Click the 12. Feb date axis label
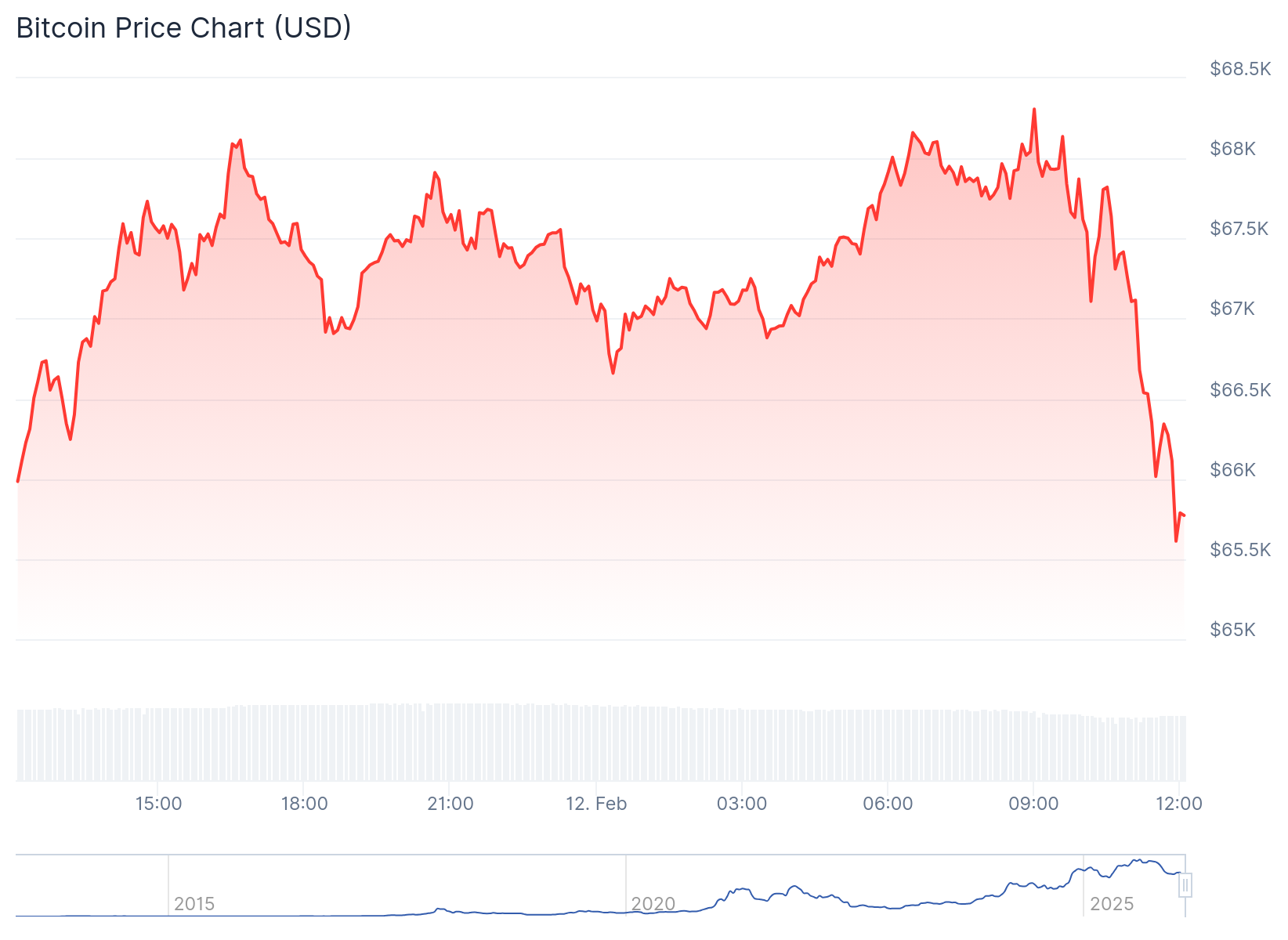The height and width of the screenshot is (940, 1288). 596,804
